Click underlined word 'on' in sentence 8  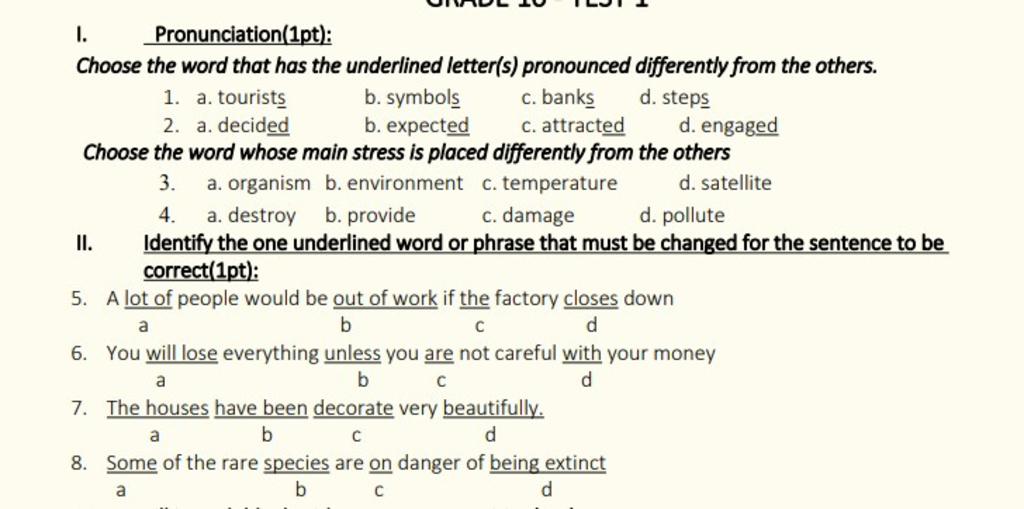381,463
